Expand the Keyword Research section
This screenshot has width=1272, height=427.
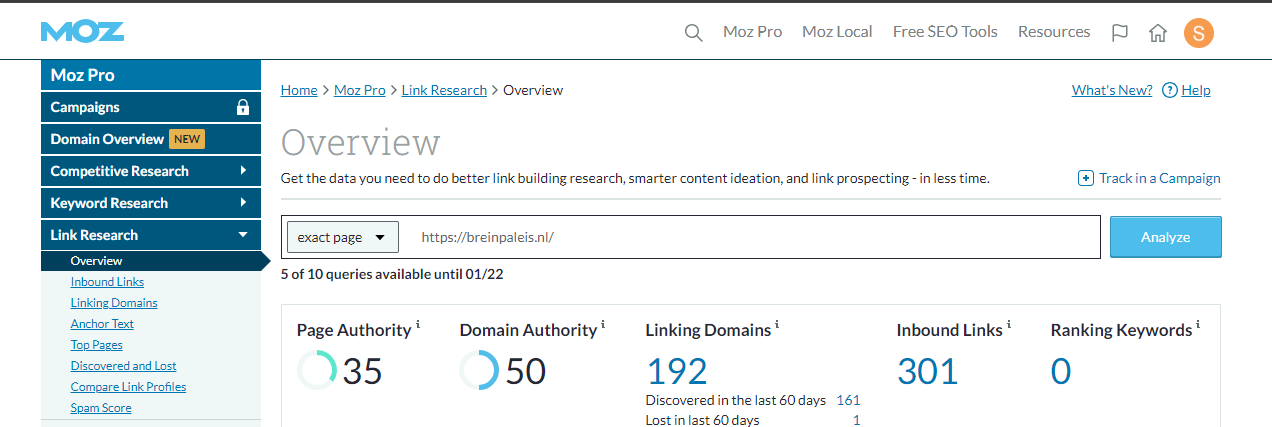tap(150, 203)
